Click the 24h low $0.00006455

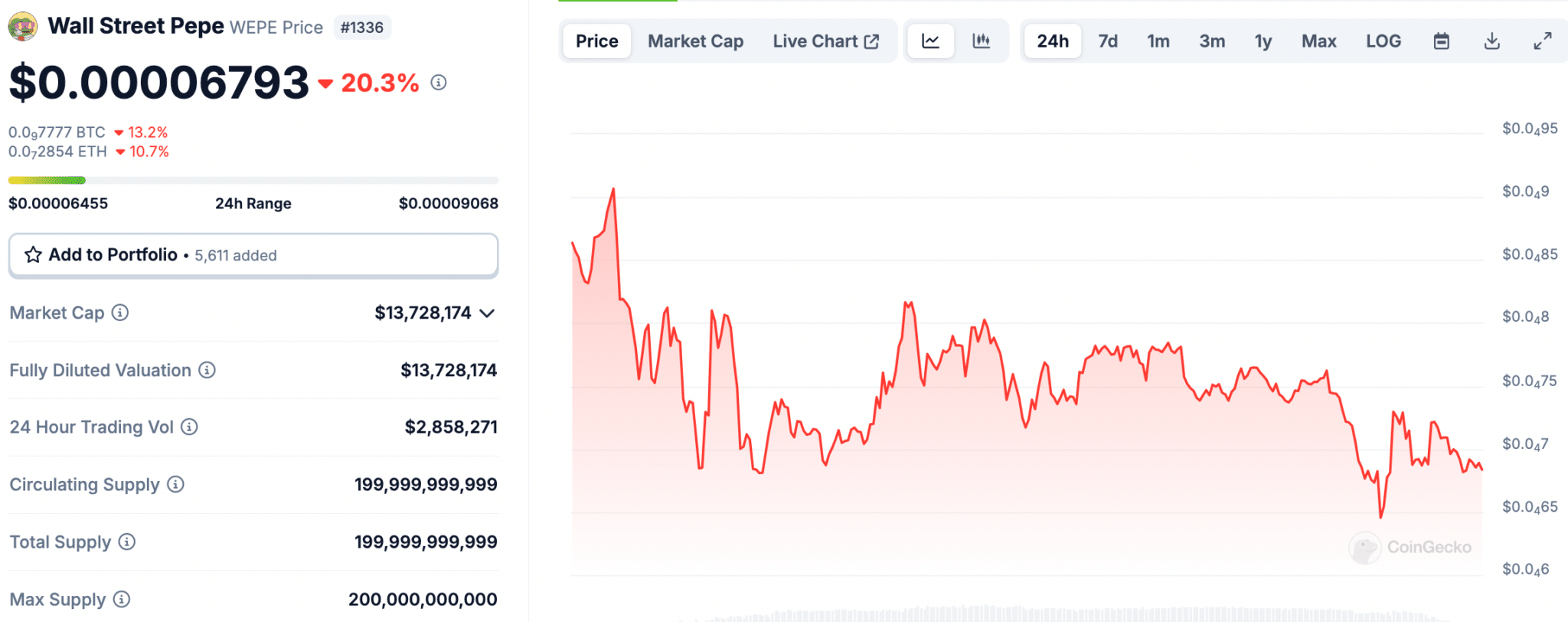pyautogui.click(x=58, y=204)
